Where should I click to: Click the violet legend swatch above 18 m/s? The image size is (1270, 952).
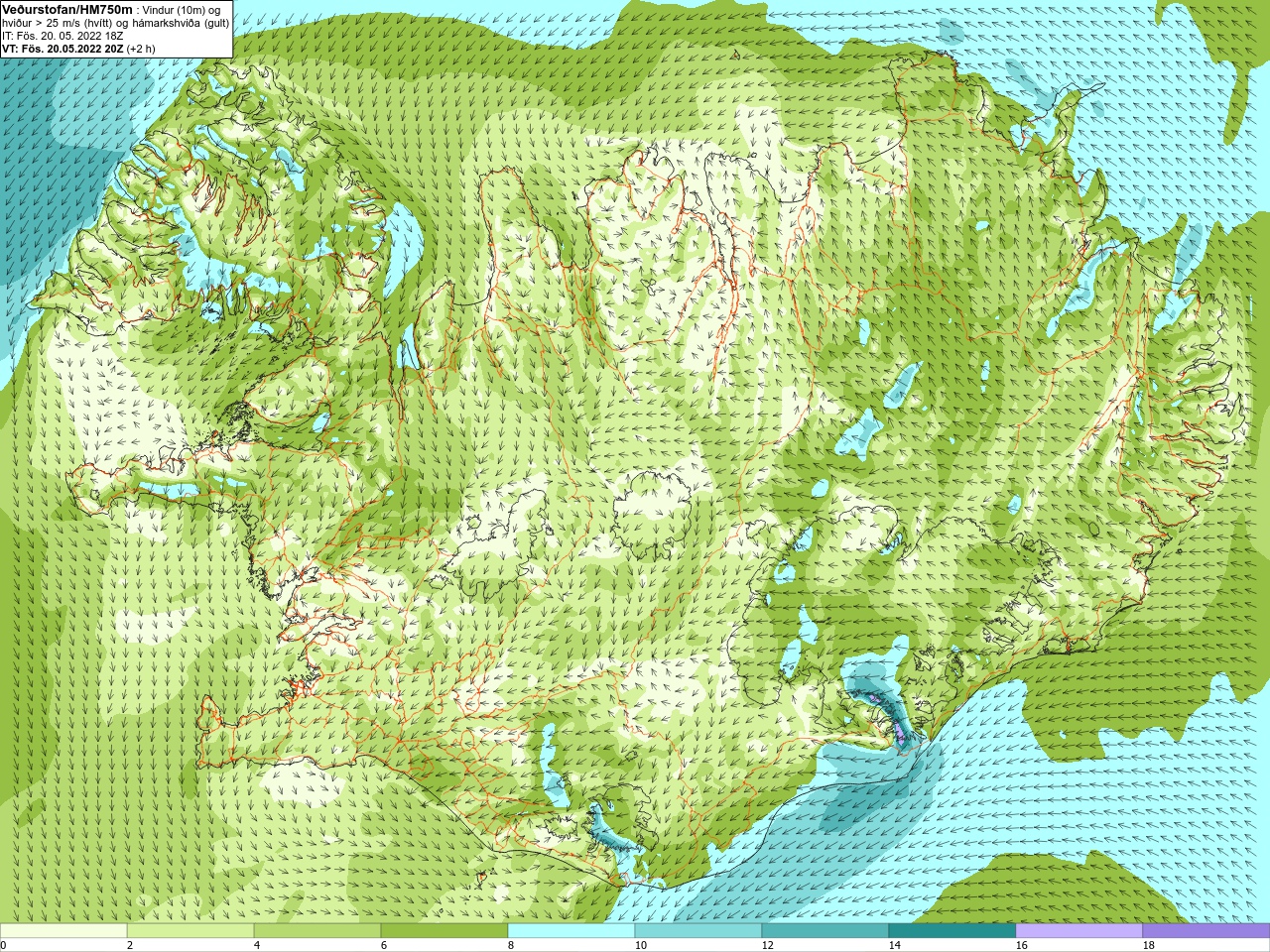click(x=1206, y=931)
